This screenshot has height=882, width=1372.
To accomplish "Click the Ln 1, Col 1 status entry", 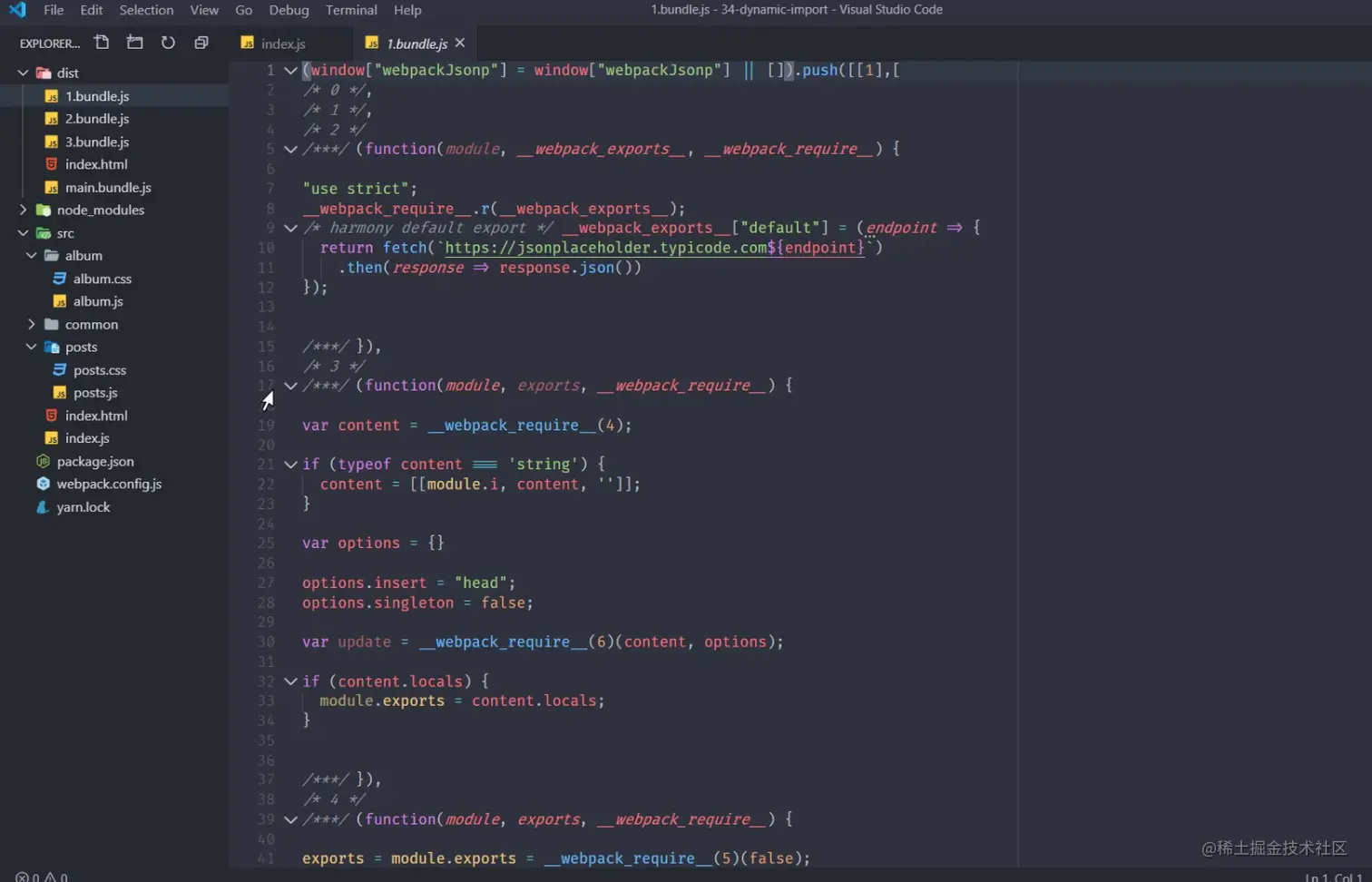I will click(x=1333, y=877).
